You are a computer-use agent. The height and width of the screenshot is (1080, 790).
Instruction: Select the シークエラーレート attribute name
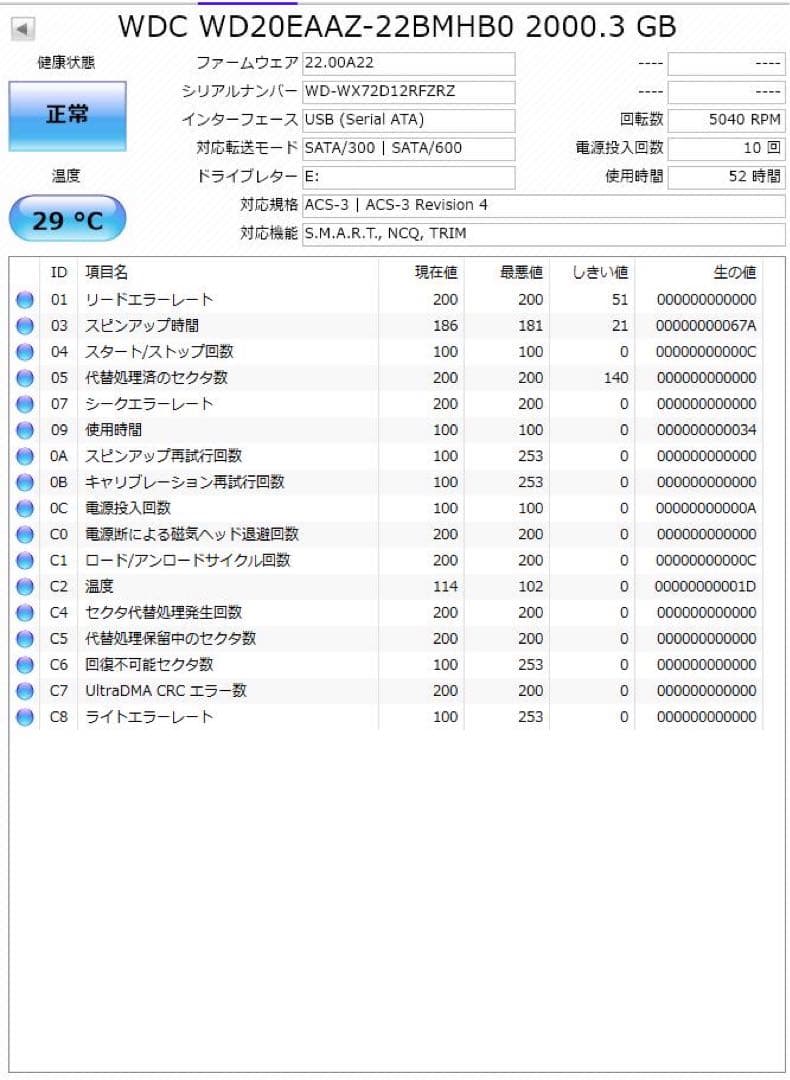[x=149, y=404]
